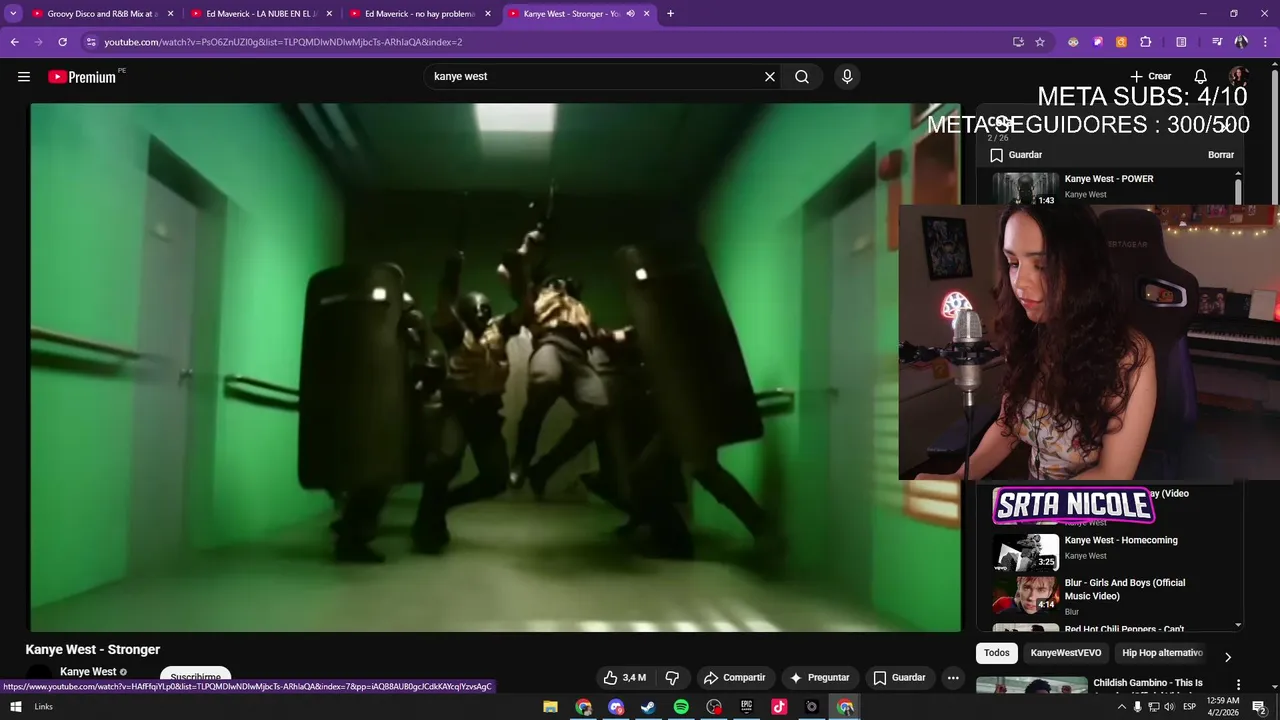The width and height of the screenshot is (1280, 720).
Task: Share the video with Compartir
Action: click(734, 678)
